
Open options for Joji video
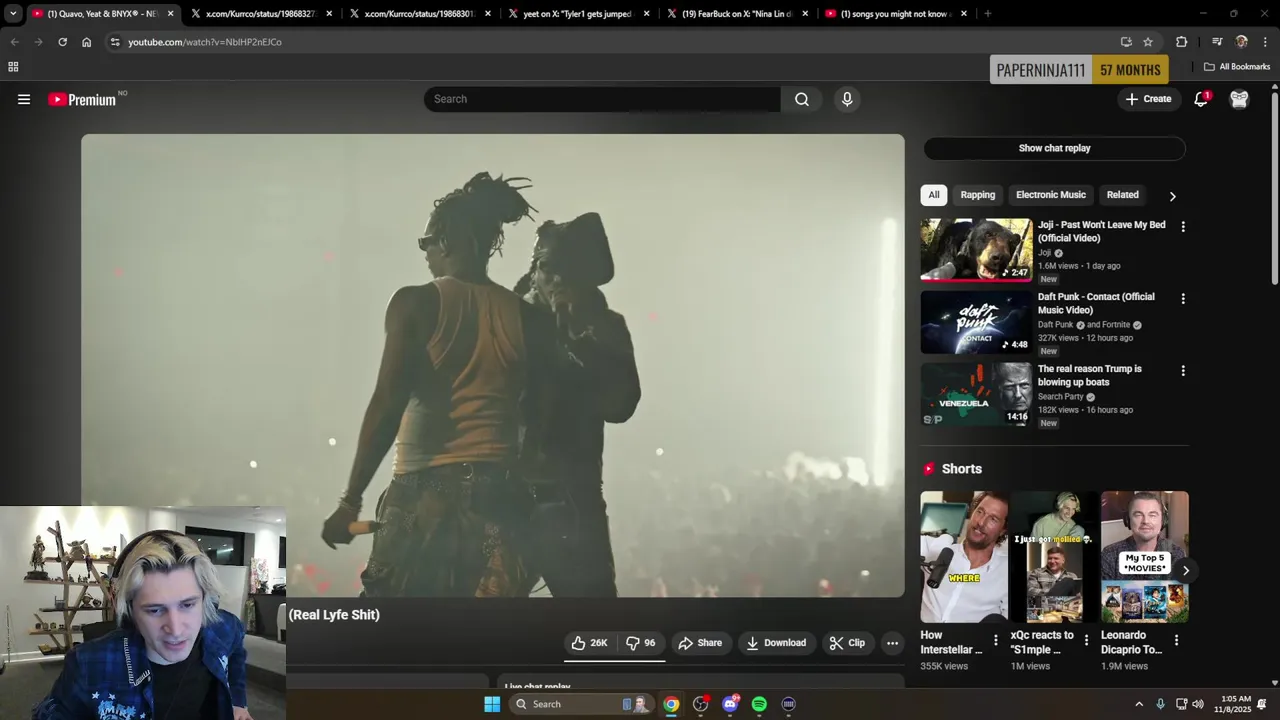click(1183, 227)
